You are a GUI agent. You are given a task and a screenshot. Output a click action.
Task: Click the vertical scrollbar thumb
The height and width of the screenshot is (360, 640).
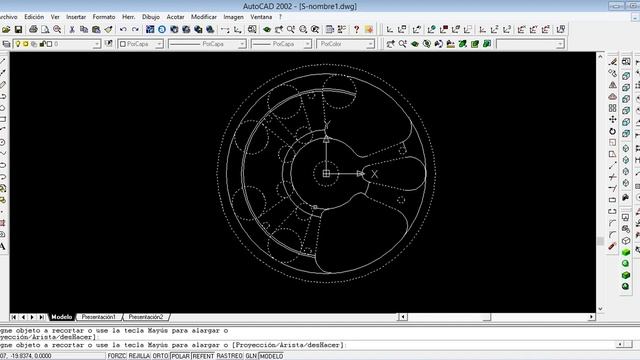(600, 241)
